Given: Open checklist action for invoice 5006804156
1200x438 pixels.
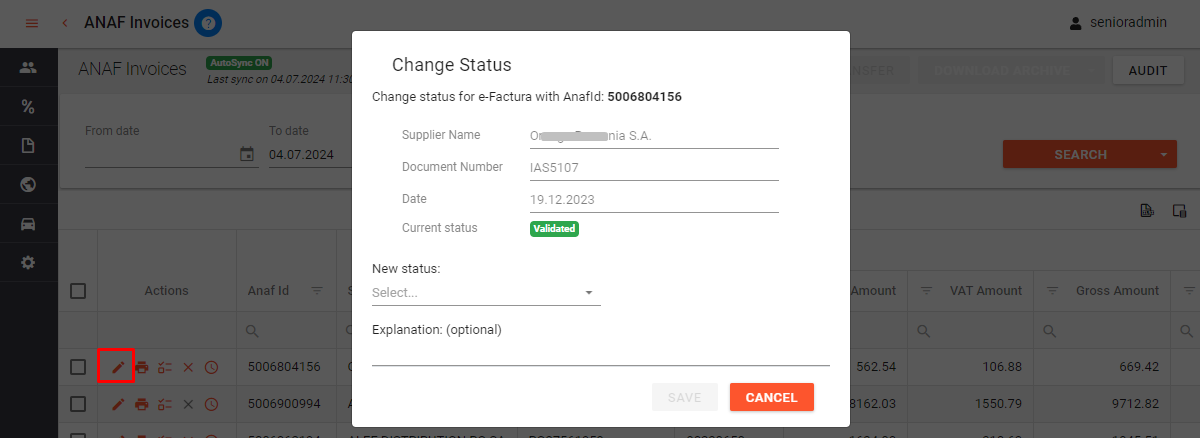Looking at the screenshot, I should point(165,367).
